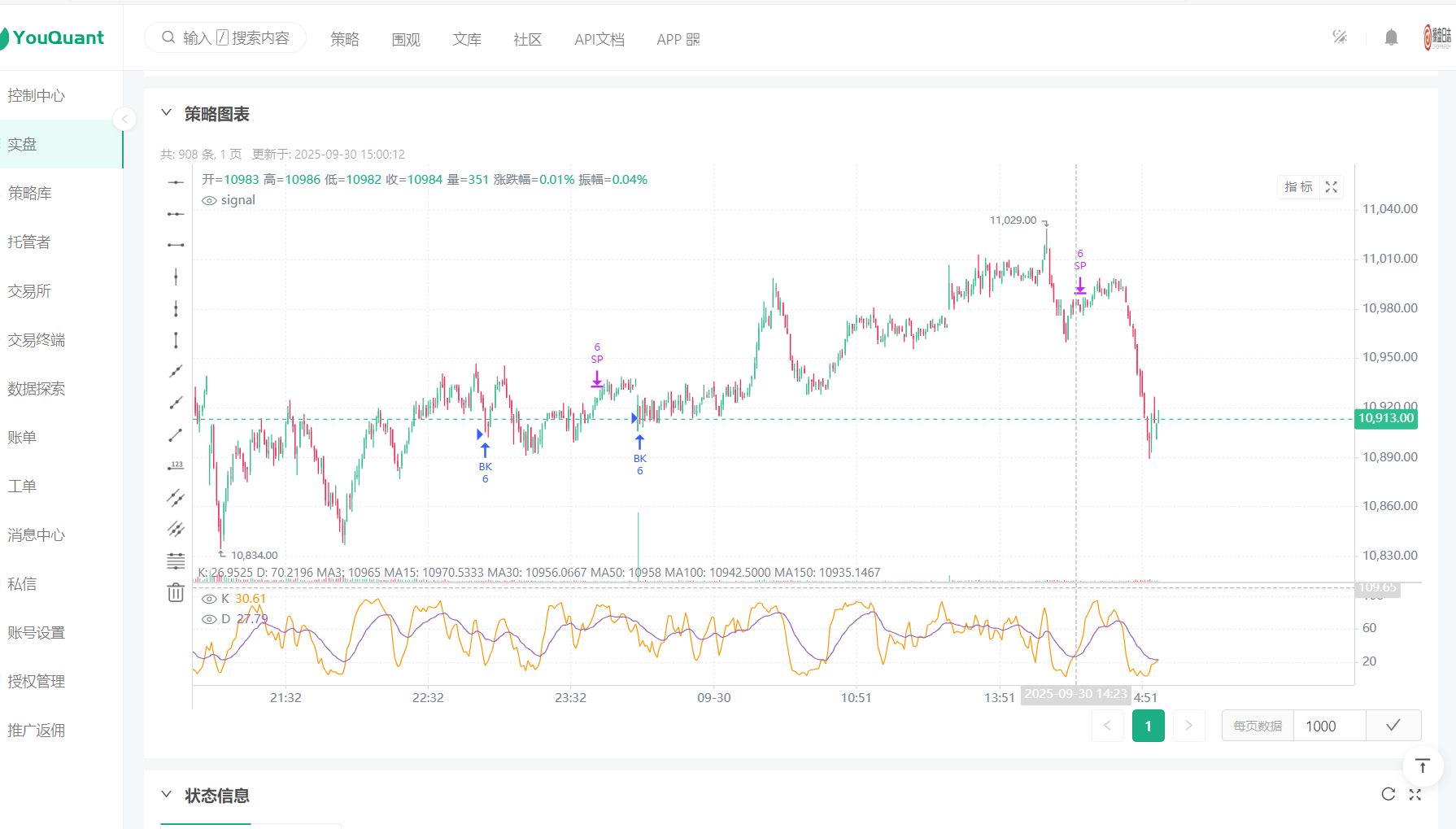
Task: Select the price line tool labeled 123
Action: click(176, 466)
